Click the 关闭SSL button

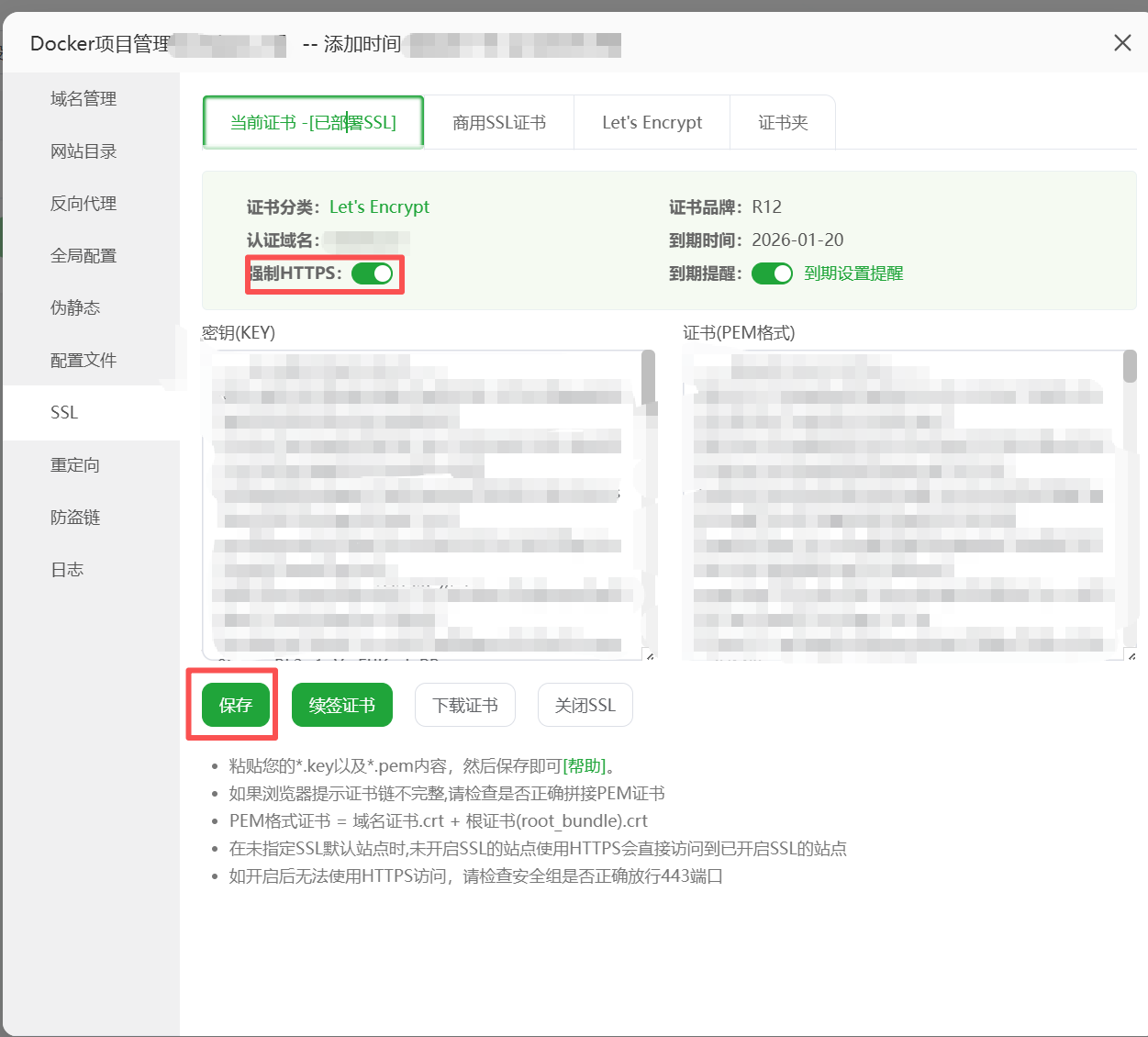pos(585,705)
